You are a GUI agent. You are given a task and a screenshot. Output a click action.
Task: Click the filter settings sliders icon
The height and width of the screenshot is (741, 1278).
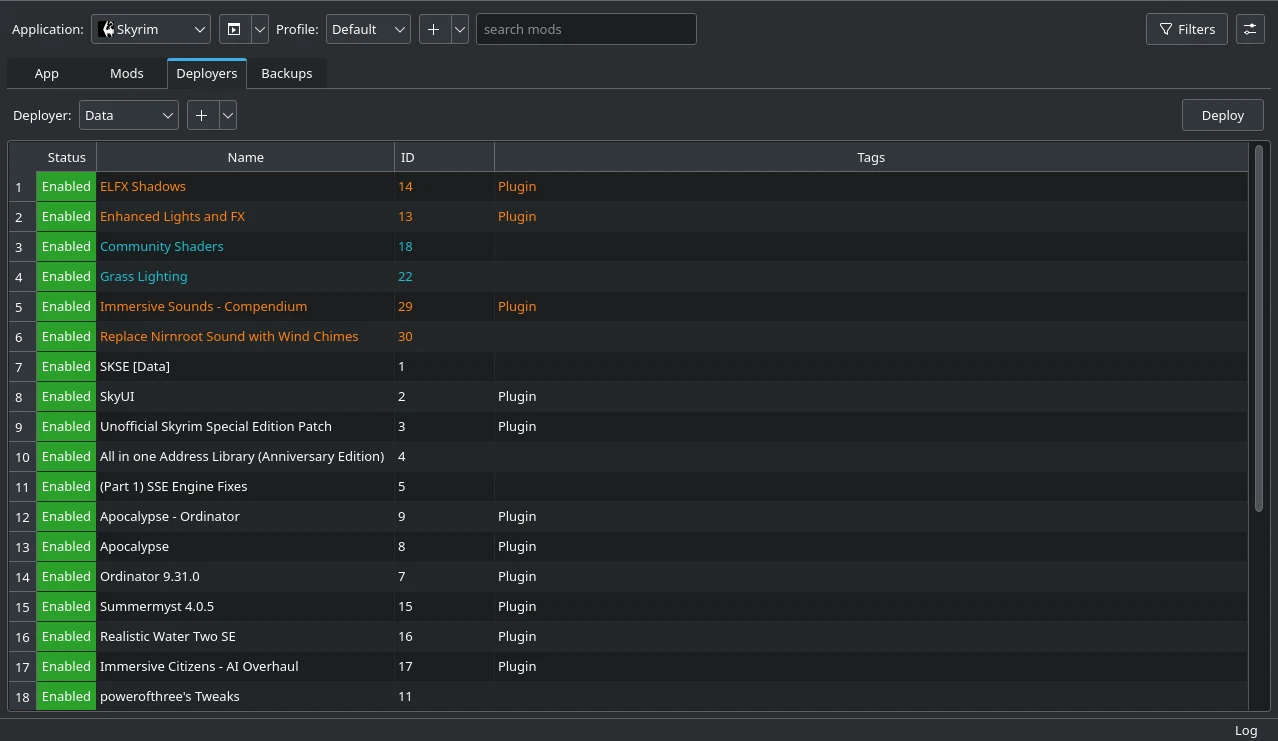point(1250,29)
